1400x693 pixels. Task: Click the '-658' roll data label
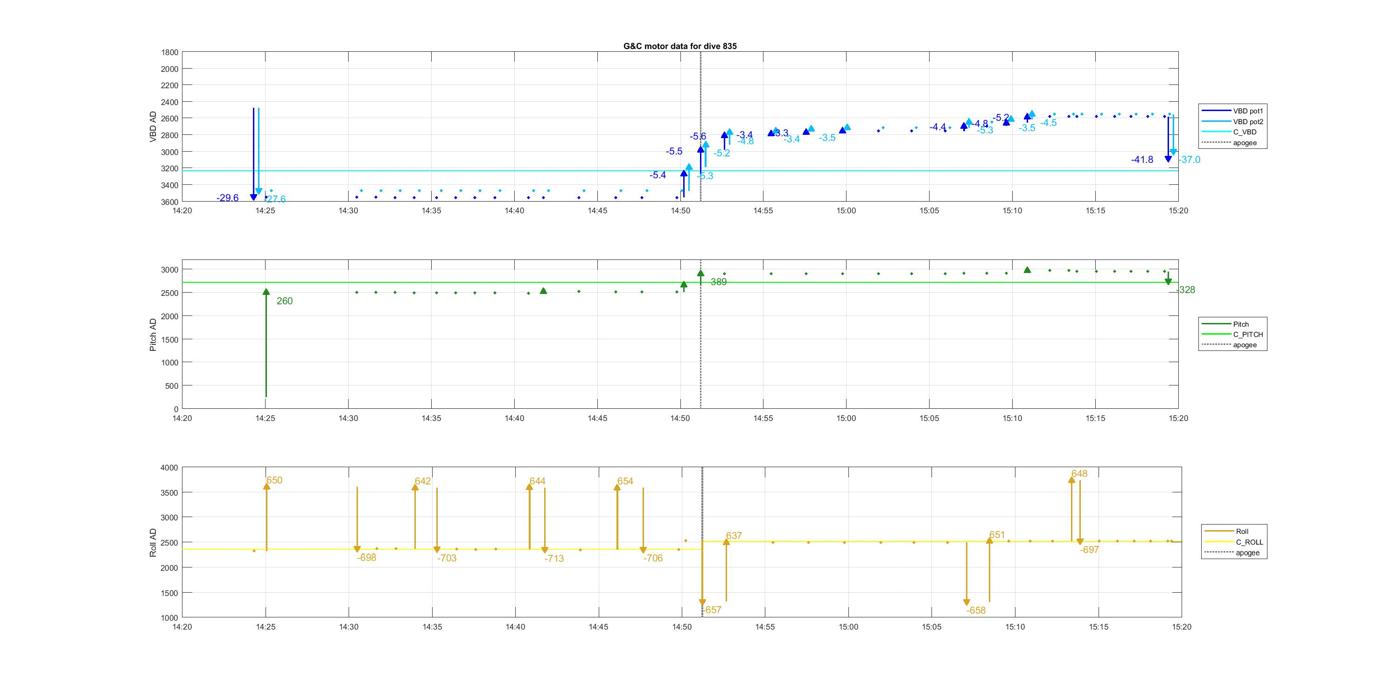coord(976,610)
